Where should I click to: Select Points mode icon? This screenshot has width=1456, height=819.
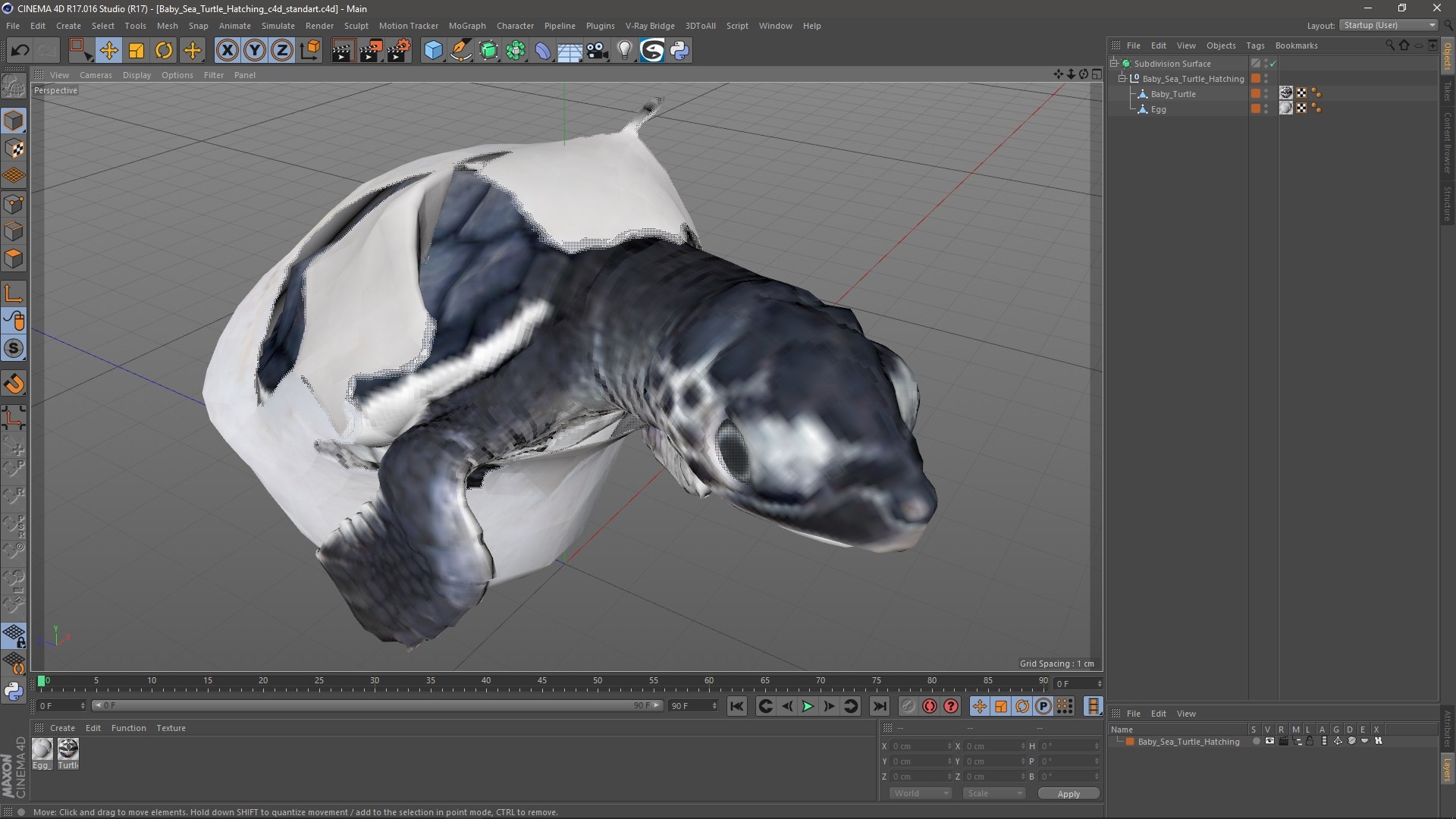(x=14, y=204)
